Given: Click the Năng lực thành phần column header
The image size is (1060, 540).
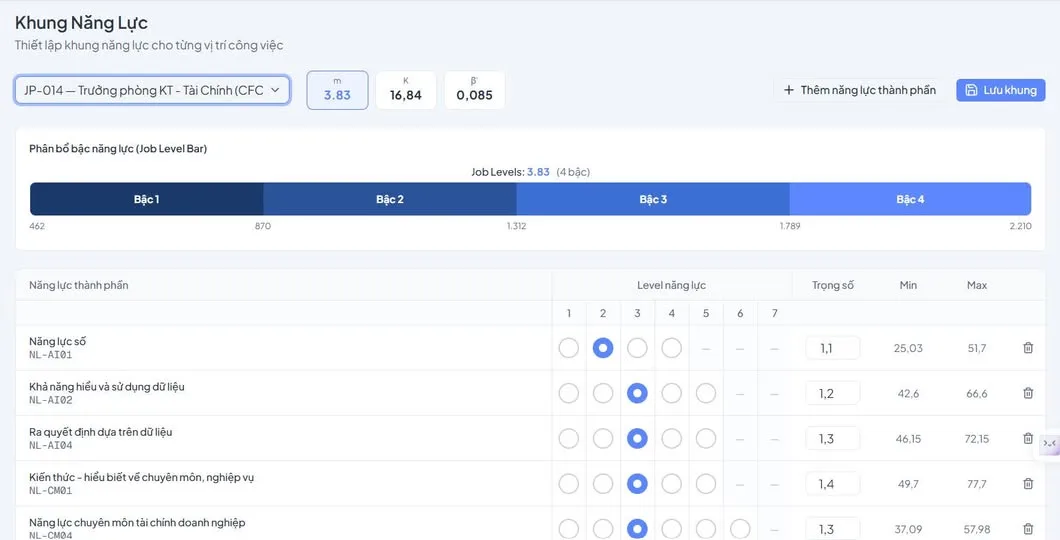Looking at the screenshot, I should click(78, 285).
